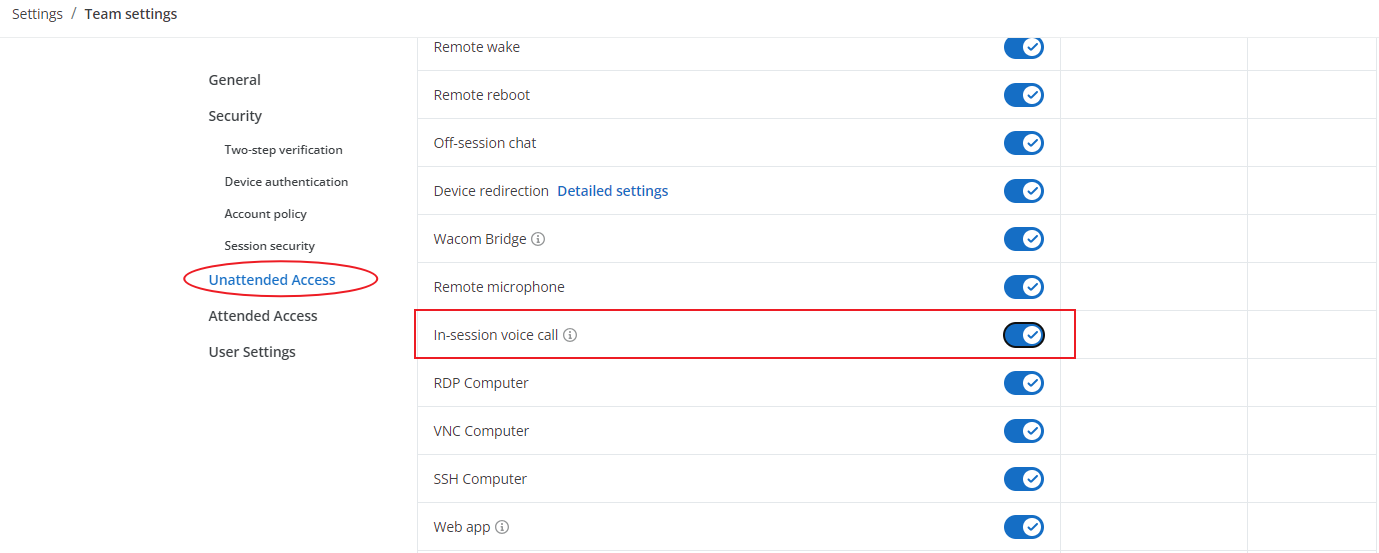
Task: Disable the Remote reboot toggle
Action: [x=1023, y=95]
